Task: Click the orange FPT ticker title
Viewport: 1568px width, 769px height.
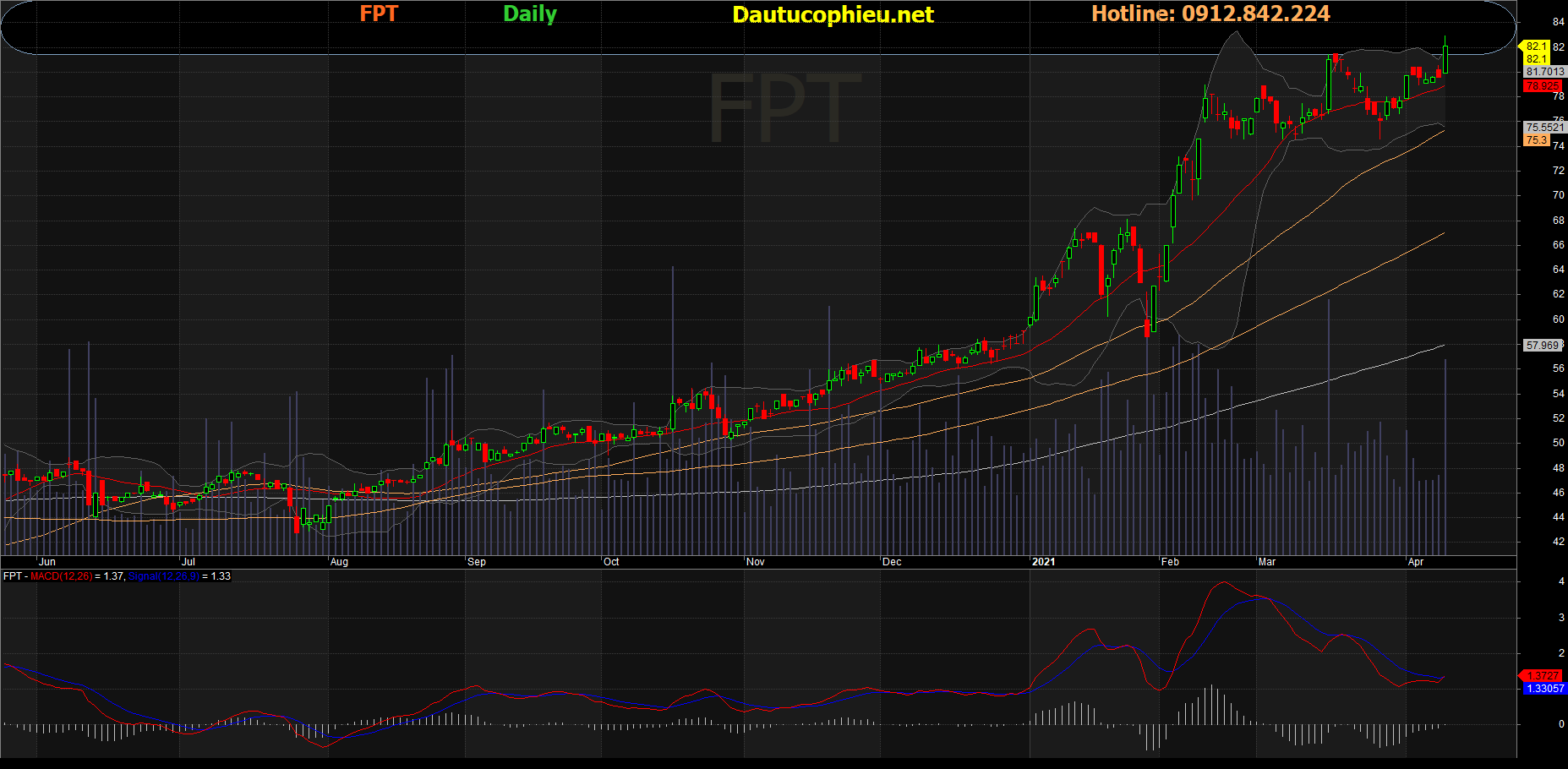Action: click(x=379, y=14)
